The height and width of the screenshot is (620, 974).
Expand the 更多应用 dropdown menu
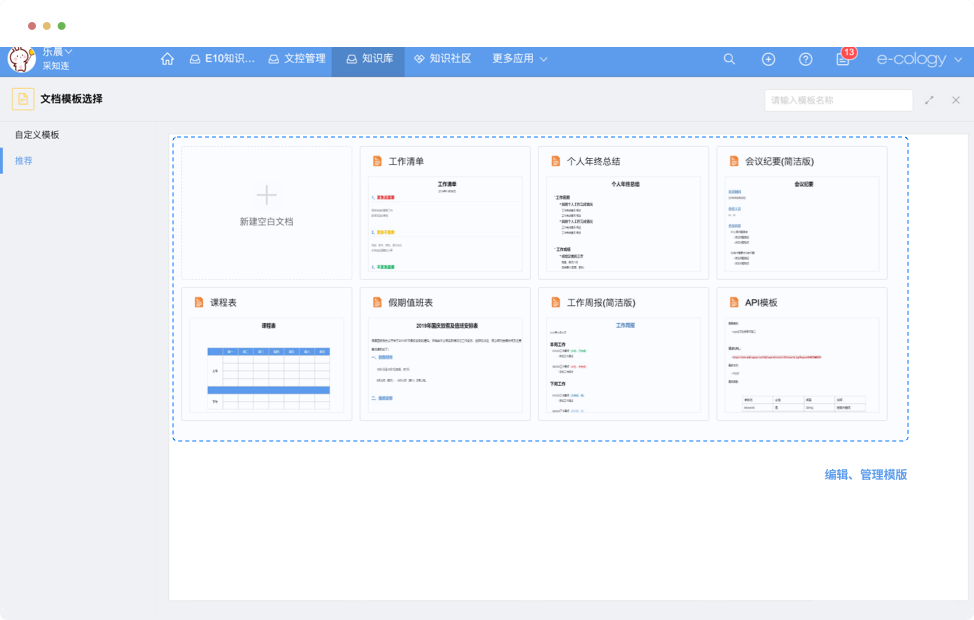(520, 59)
